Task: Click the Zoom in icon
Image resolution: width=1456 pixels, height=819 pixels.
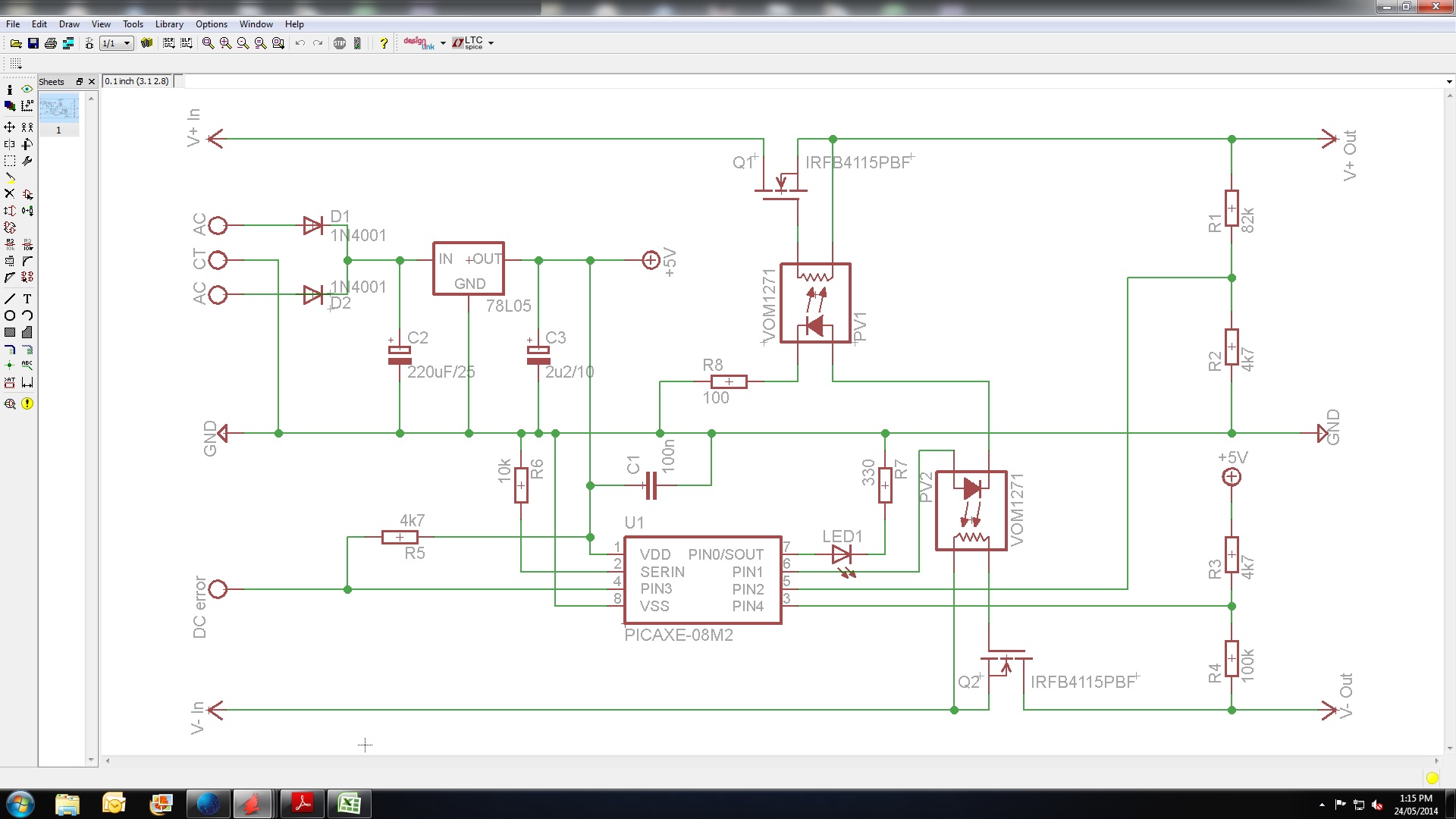Action: pyautogui.click(x=225, y=43)
